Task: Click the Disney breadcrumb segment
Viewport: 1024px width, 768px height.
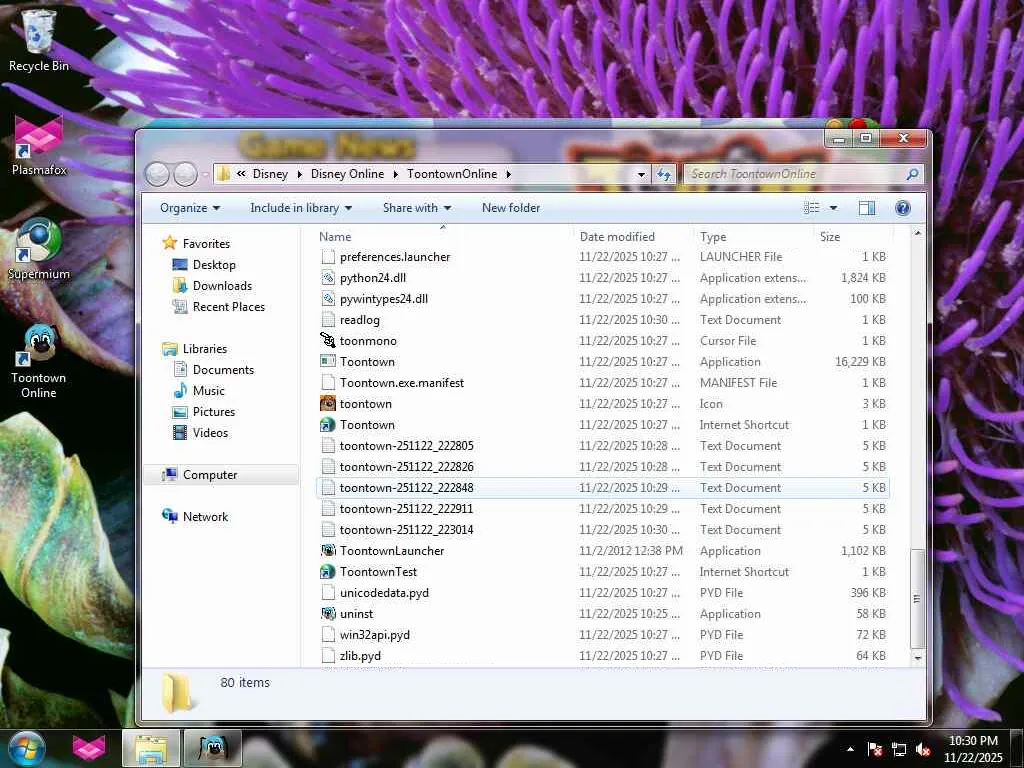Action: click(x=270, y=174)
